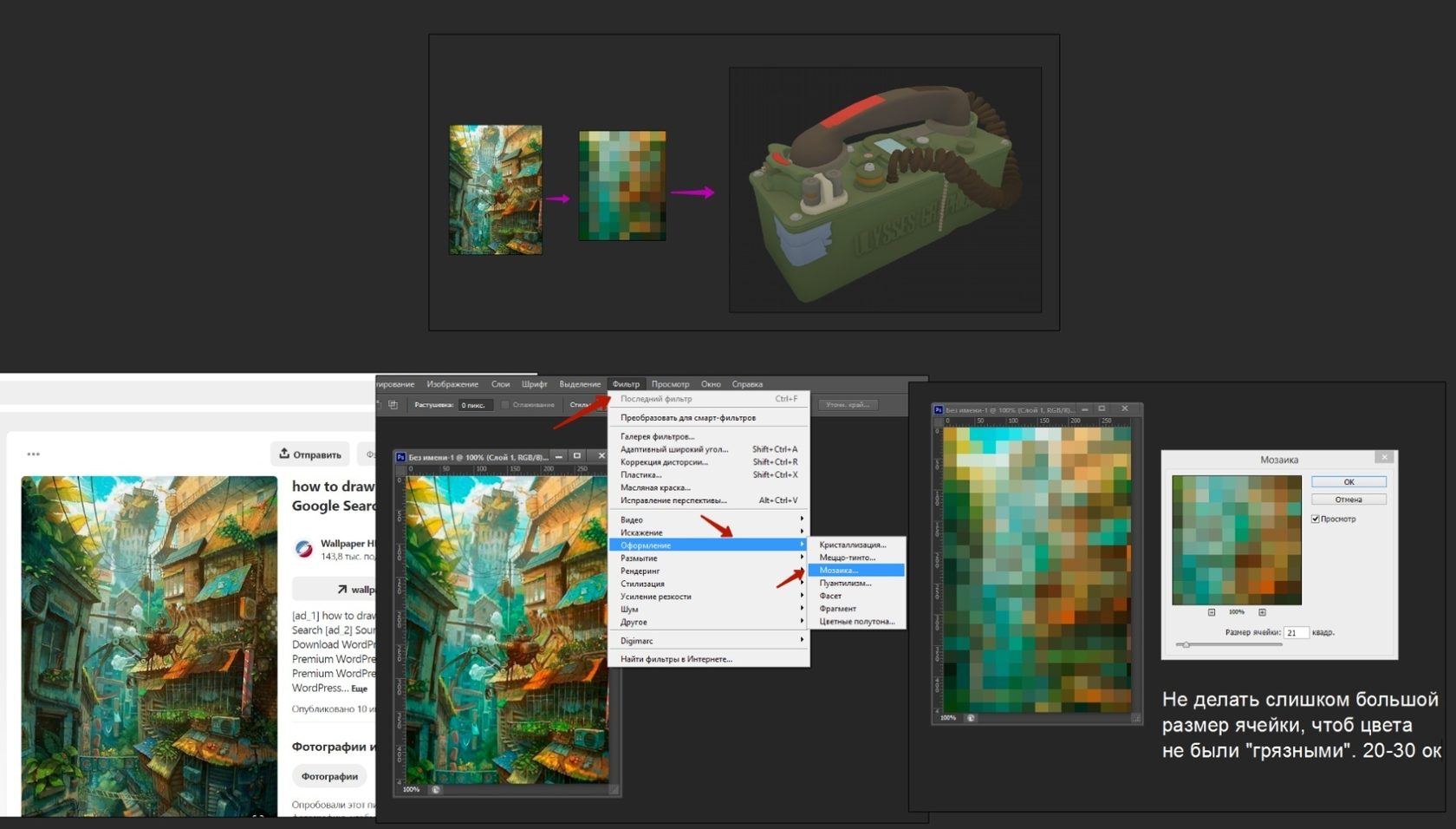This screenshot has width=1456, height=829.
Task: Click the Фотографии pill button
Action: (x=329, y=776)
